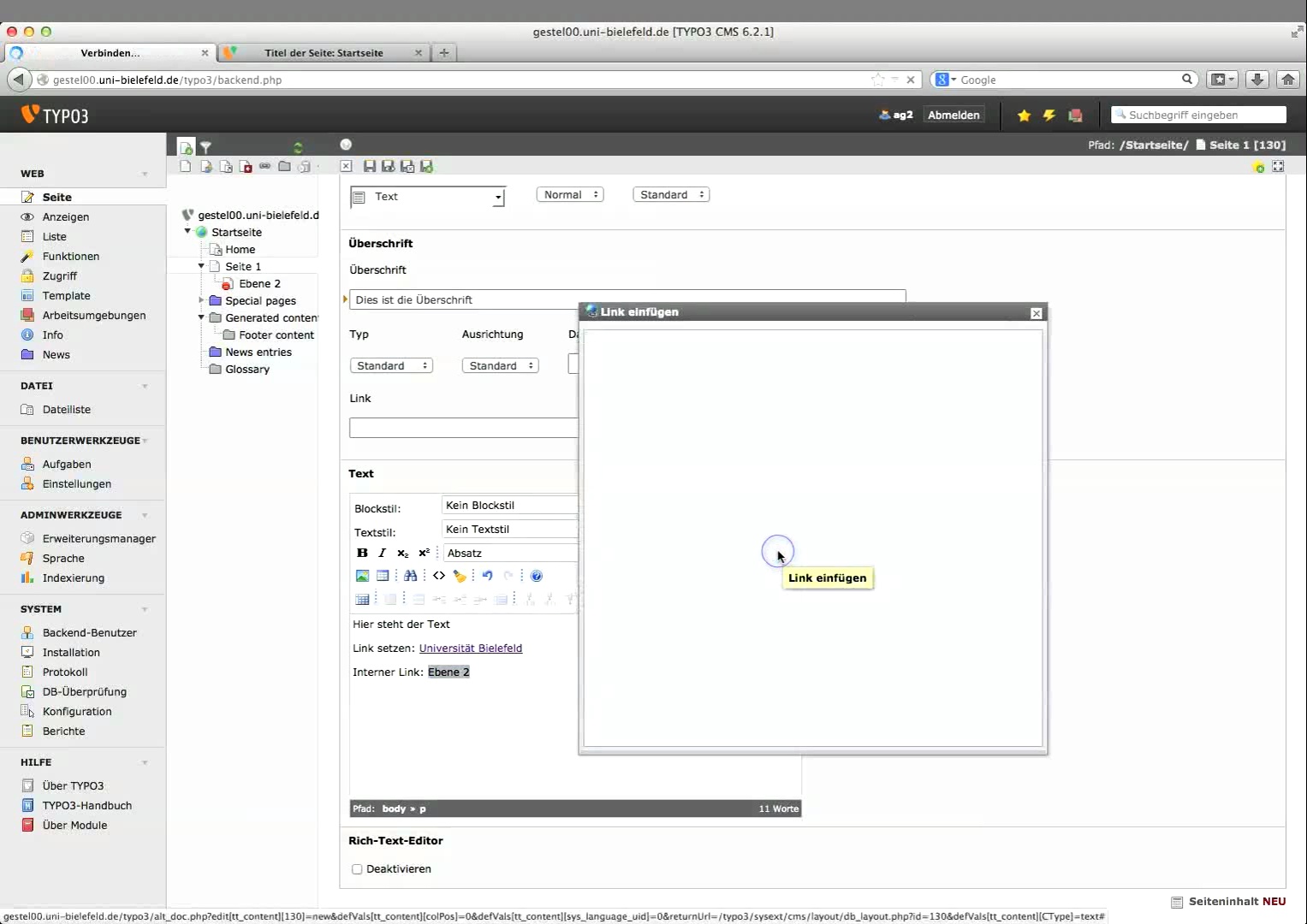The height and width of the screenshot is (924, 1307).
Task: Open the Ausrichtung Standard dropdown
Action: pos(500,365)
